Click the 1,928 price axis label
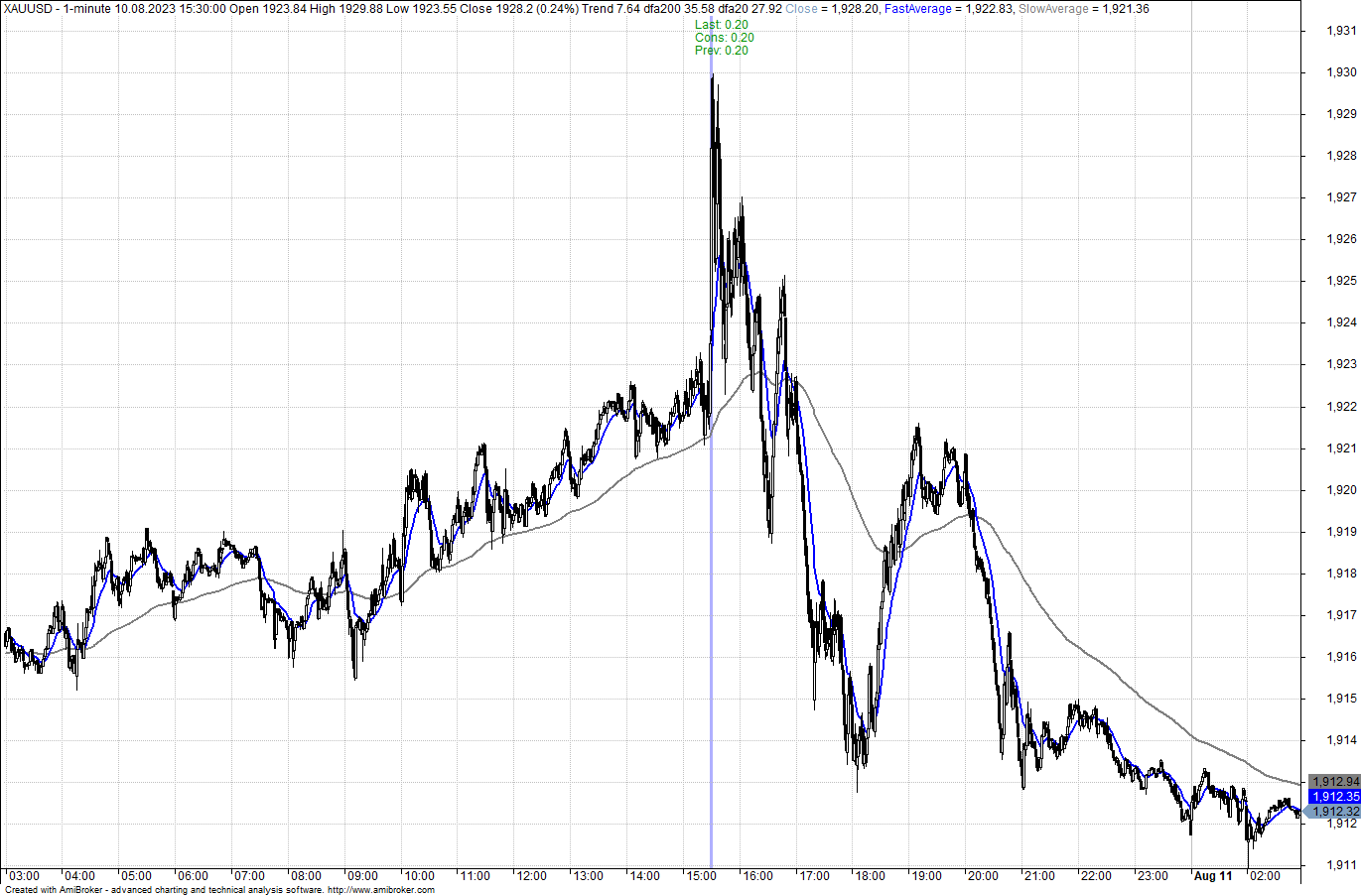This screenshot has width=1361, height=896. (1341, 156)
